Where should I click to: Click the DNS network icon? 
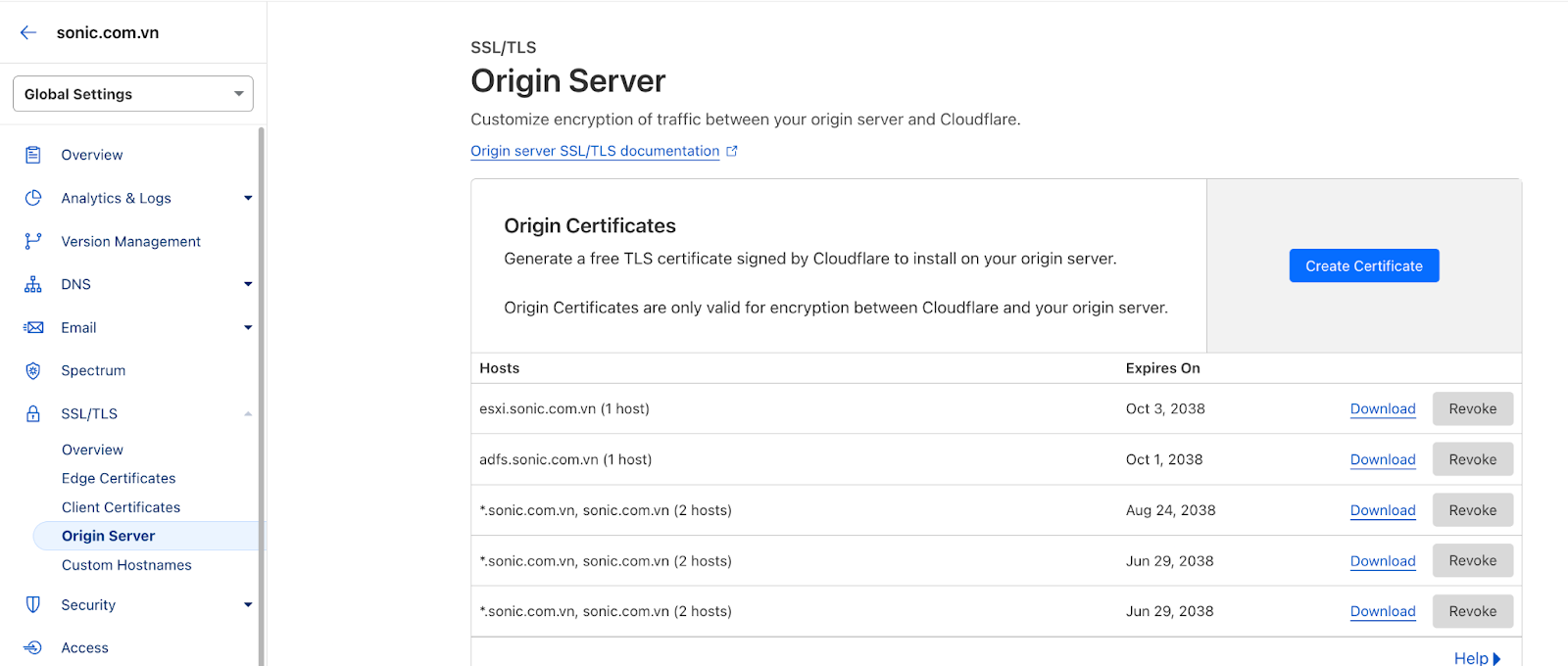(33, 284)
